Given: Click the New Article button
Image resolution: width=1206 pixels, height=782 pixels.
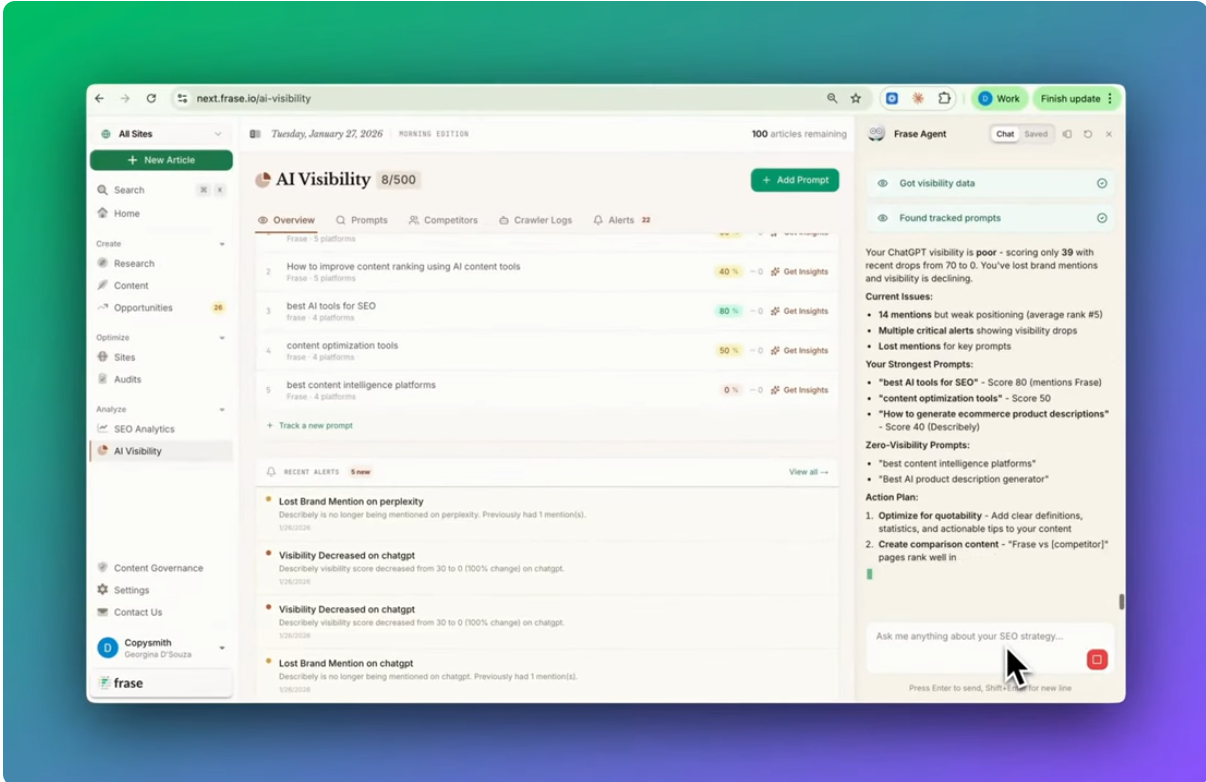Looking at the screenshot, I should point(161,160).
